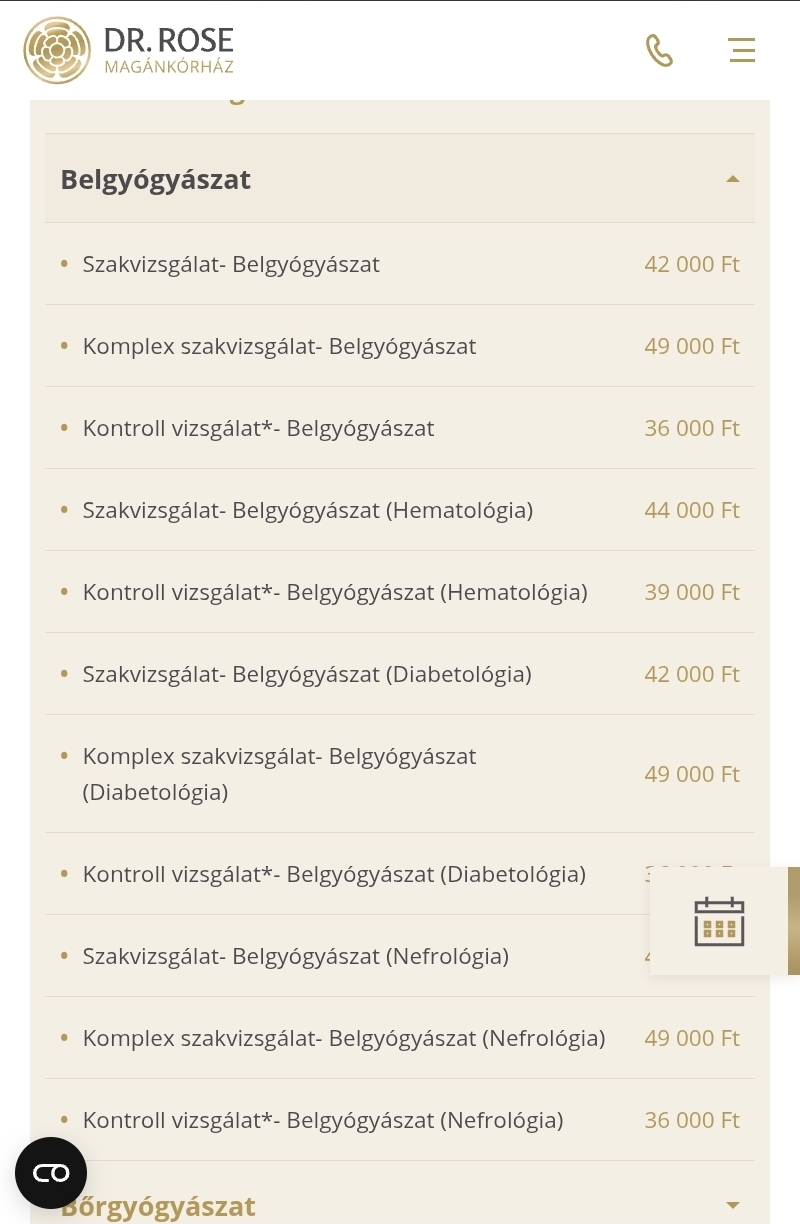This screenshot has width=800, height=1224.
Task: Click the black accessibility glasses button
Action: (51, 1173)
